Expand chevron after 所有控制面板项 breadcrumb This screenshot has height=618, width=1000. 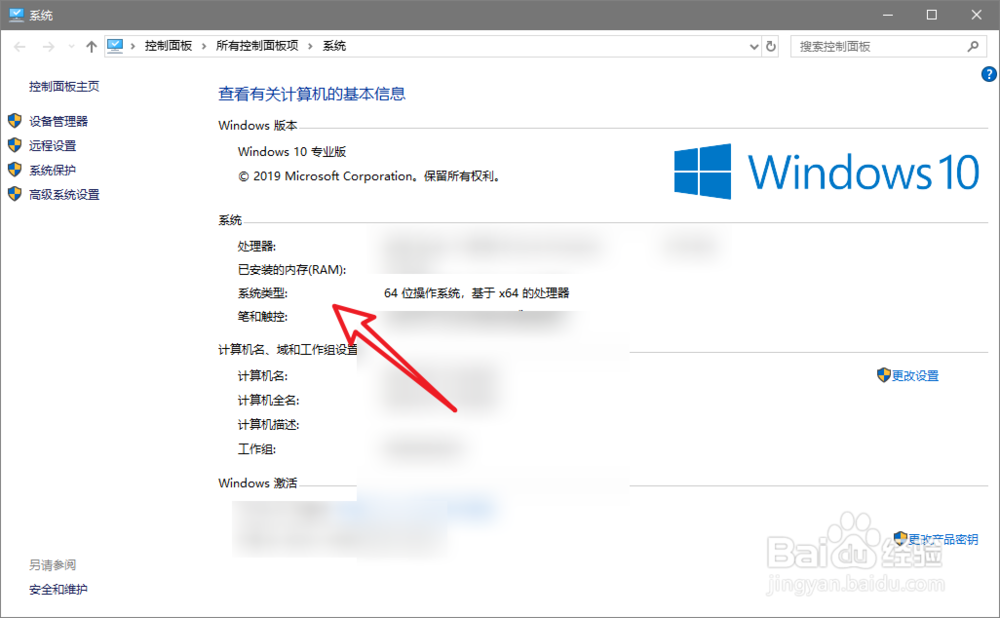[311, 46]
